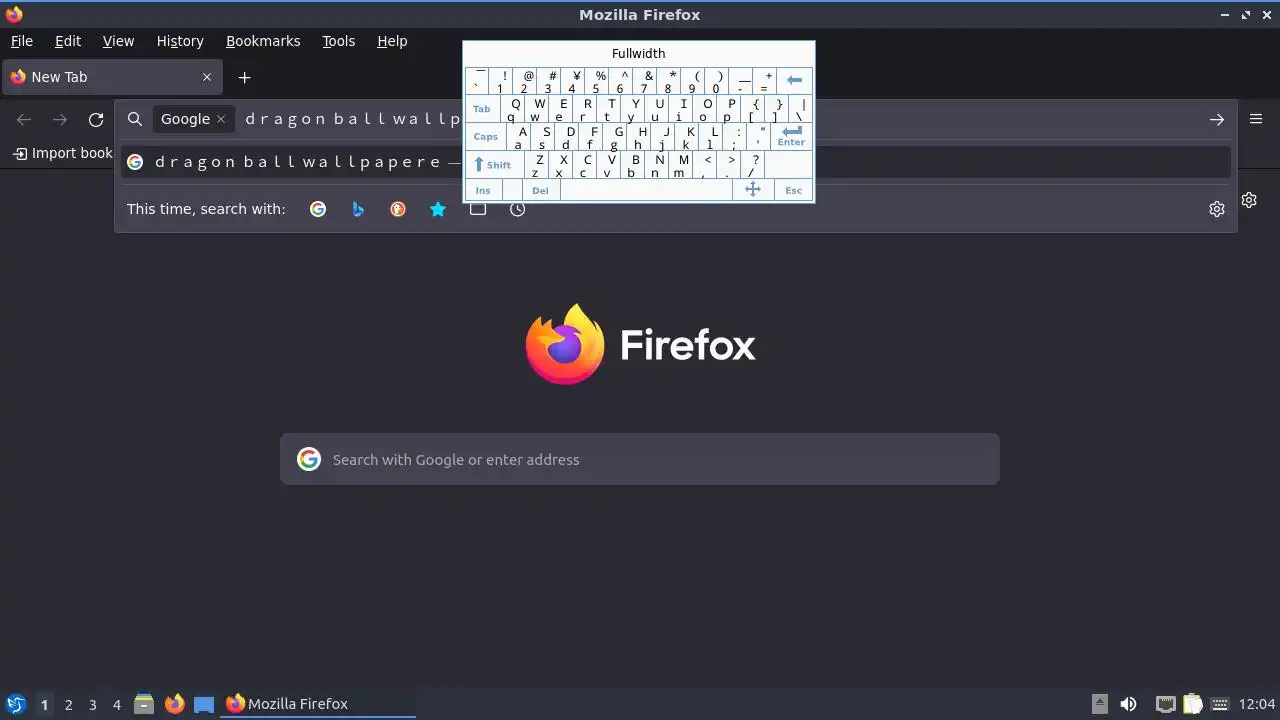Click the show desktop icon in taskbar
The image size is (1280, 720).
tap(204, 704)
